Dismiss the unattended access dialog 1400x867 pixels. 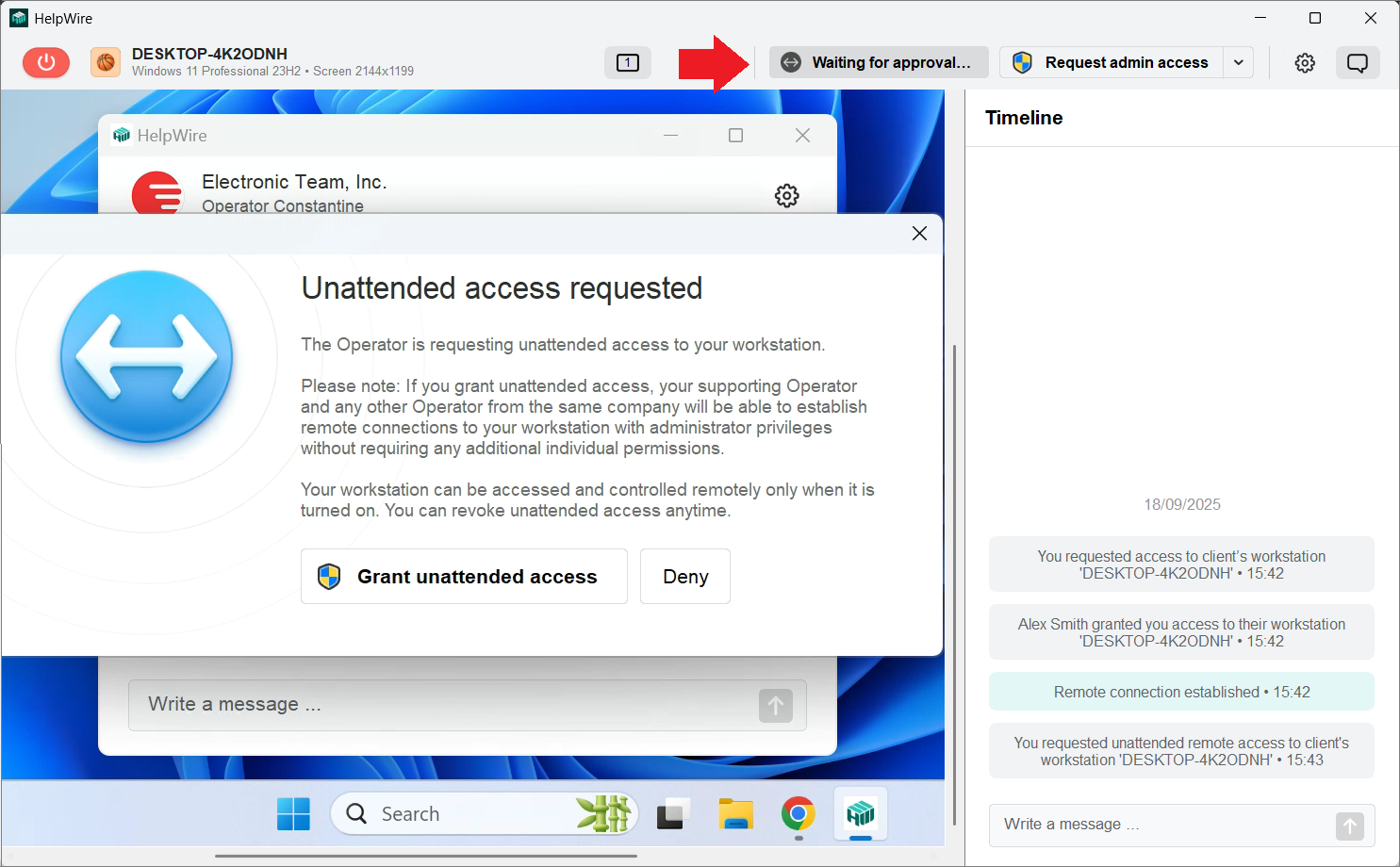click(x=918, y=233)
